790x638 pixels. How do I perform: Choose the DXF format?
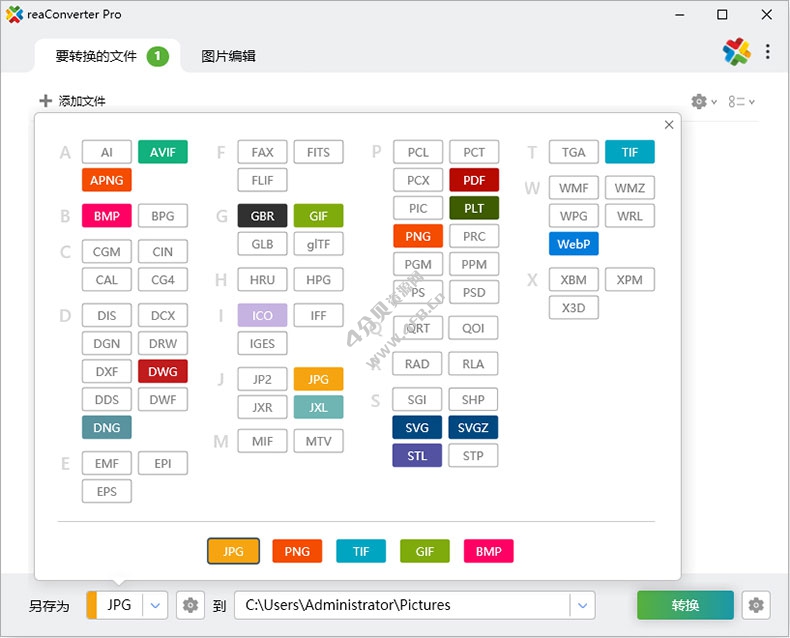point(107,371)
